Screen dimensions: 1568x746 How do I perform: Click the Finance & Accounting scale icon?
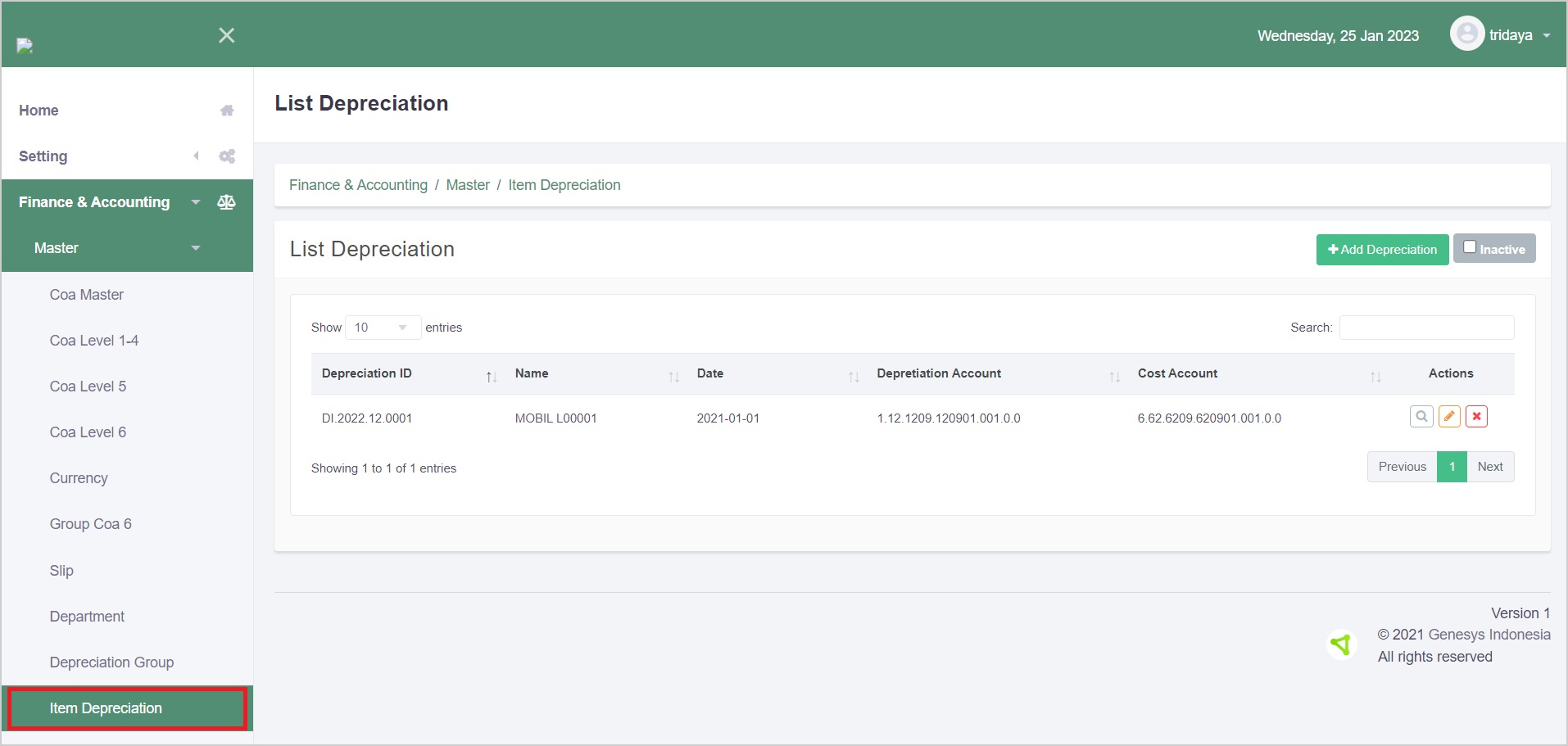coord(227,202)
